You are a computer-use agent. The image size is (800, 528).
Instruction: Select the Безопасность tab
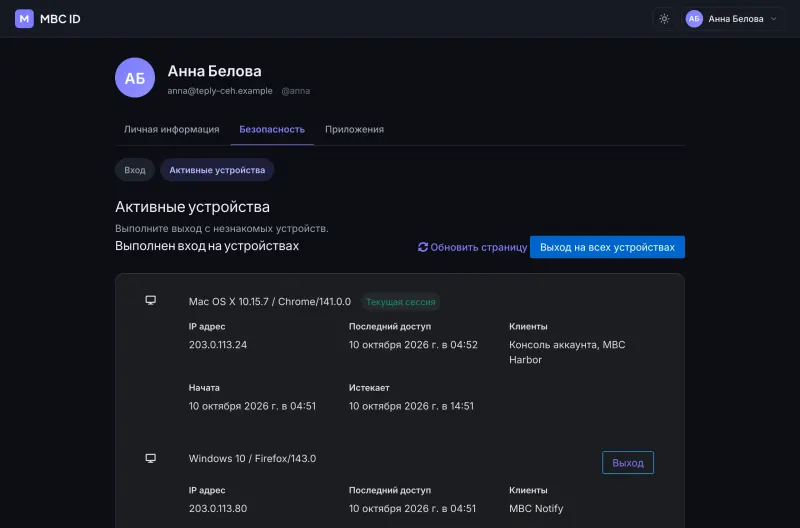(x=272, y=130)
